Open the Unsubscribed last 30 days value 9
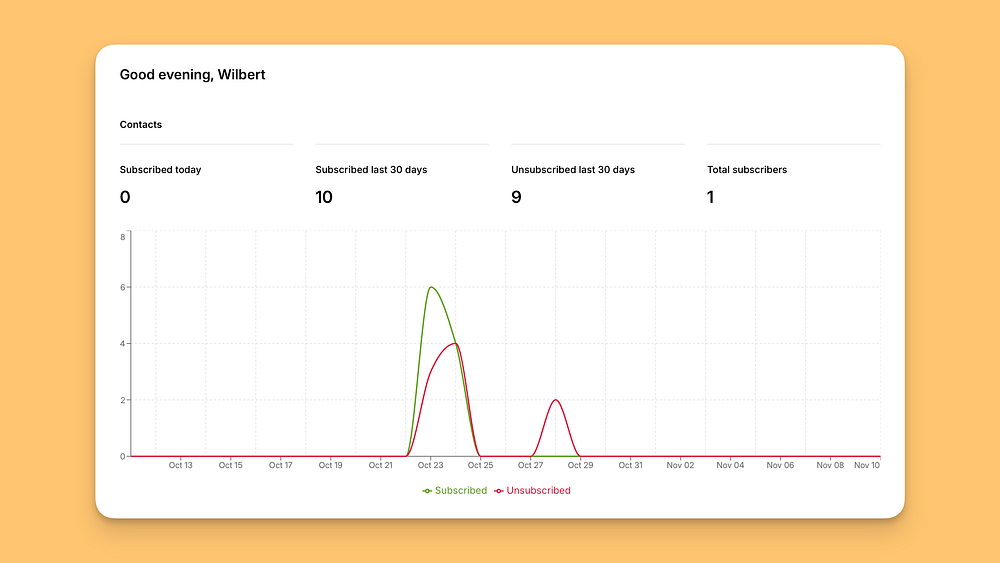Screen dimensions: 1000x563 [x=517, y=197]
